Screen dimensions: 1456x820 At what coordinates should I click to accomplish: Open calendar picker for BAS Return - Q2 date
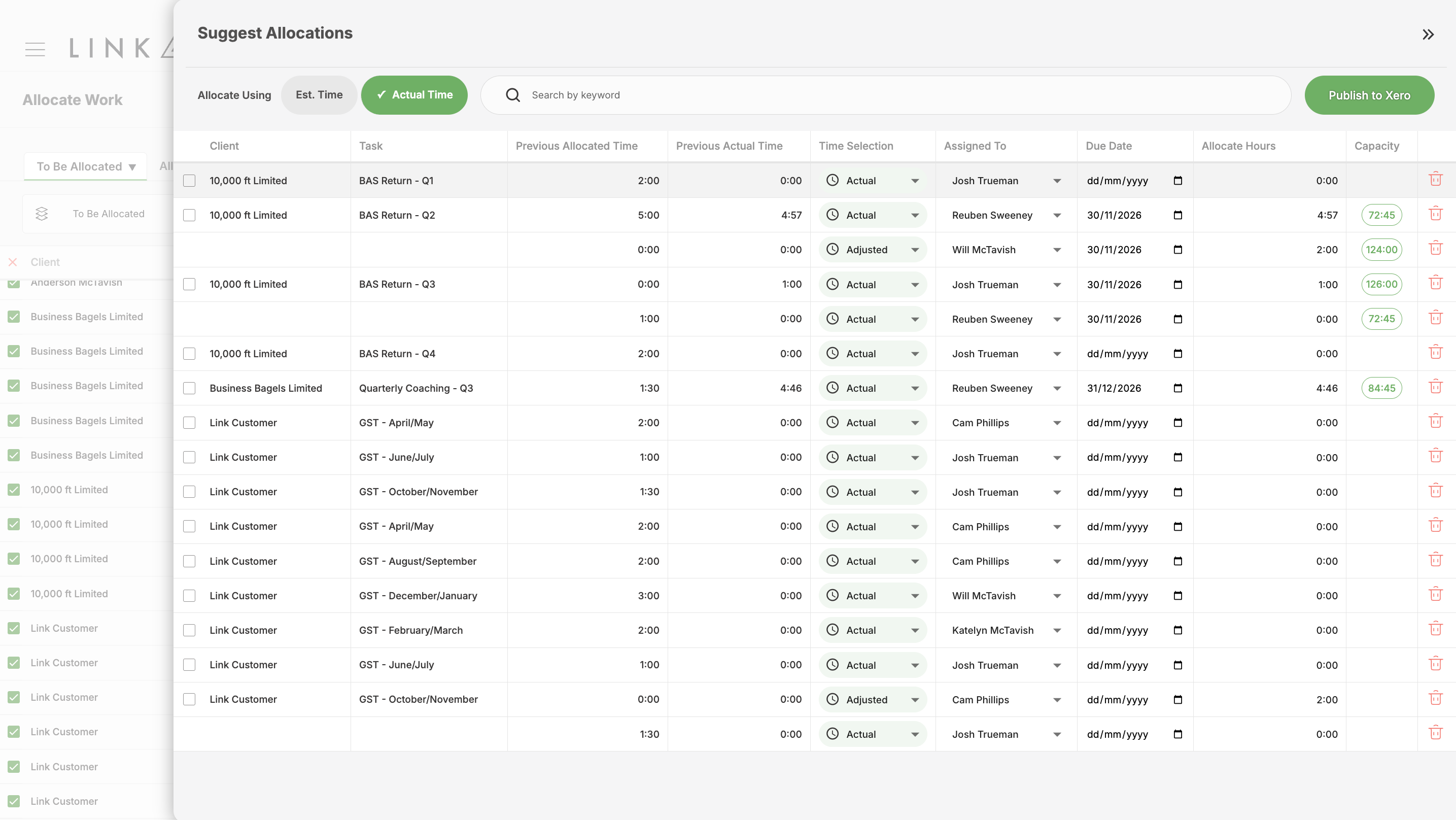click(x=1178, y=215)
